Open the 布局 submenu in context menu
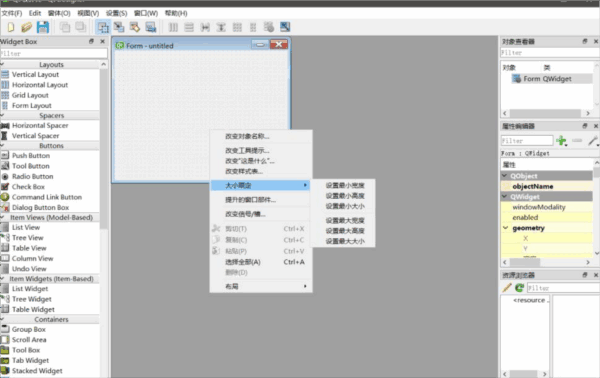600x378 pixels. [x=261, y=286]
